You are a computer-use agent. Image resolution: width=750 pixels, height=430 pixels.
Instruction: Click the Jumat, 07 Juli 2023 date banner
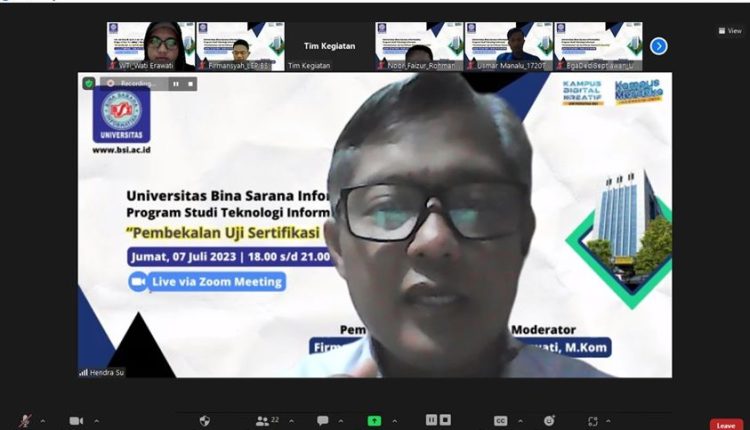coord(230,257)
